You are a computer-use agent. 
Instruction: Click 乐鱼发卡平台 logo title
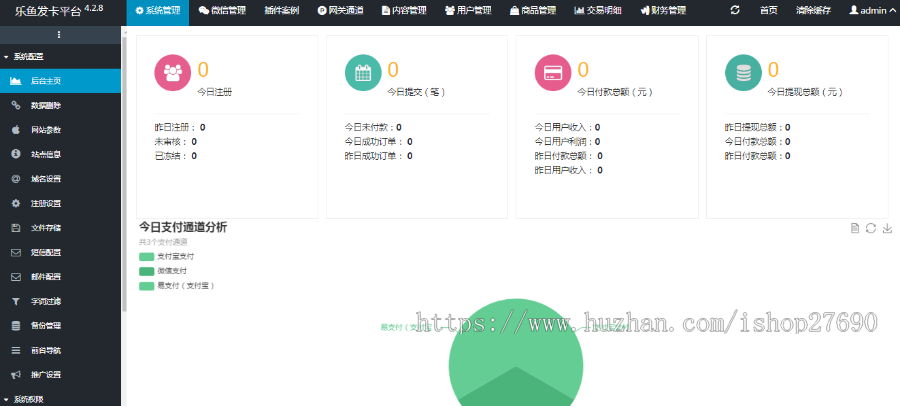click(x=48, y=11)
